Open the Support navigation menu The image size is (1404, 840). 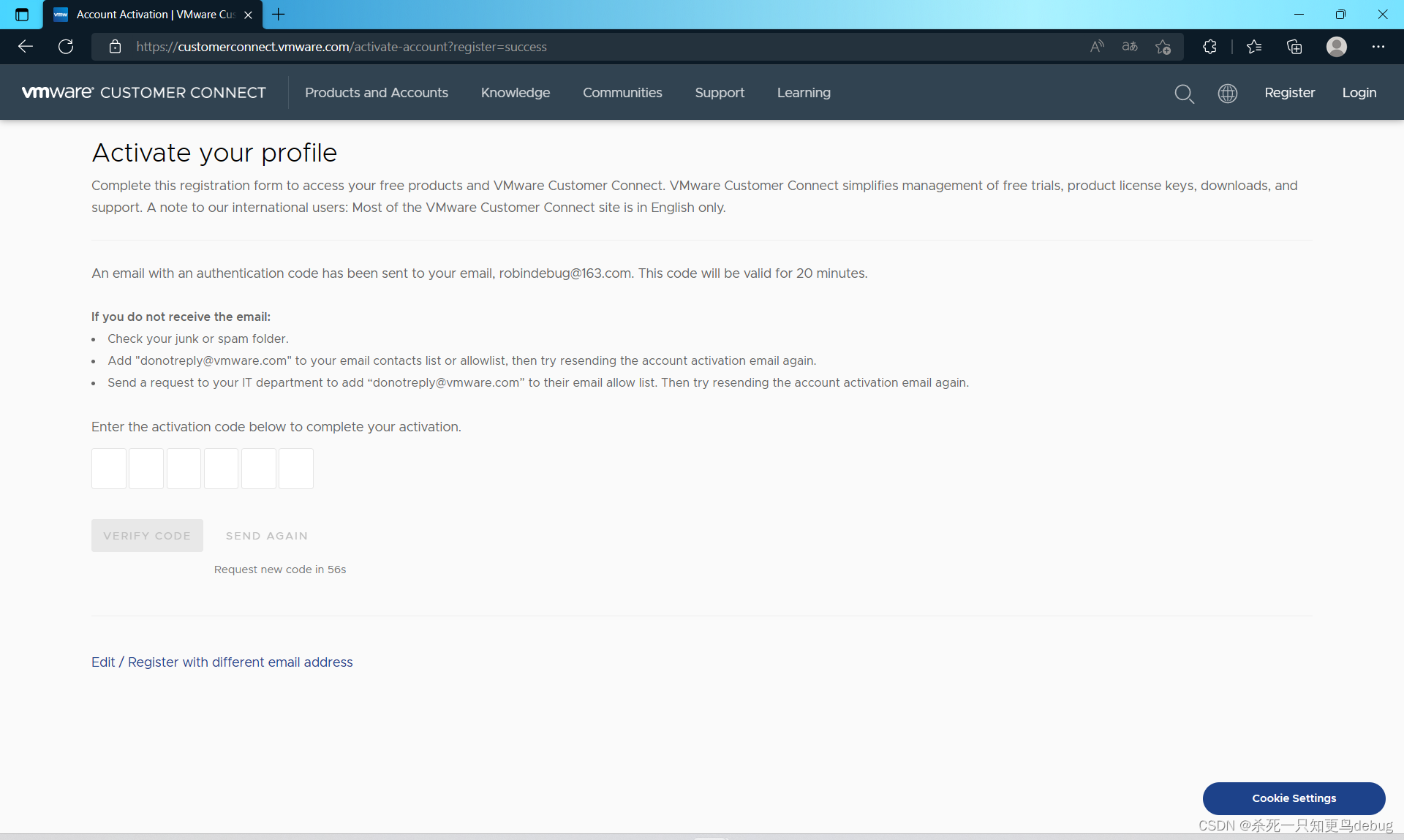click(720, 93)
